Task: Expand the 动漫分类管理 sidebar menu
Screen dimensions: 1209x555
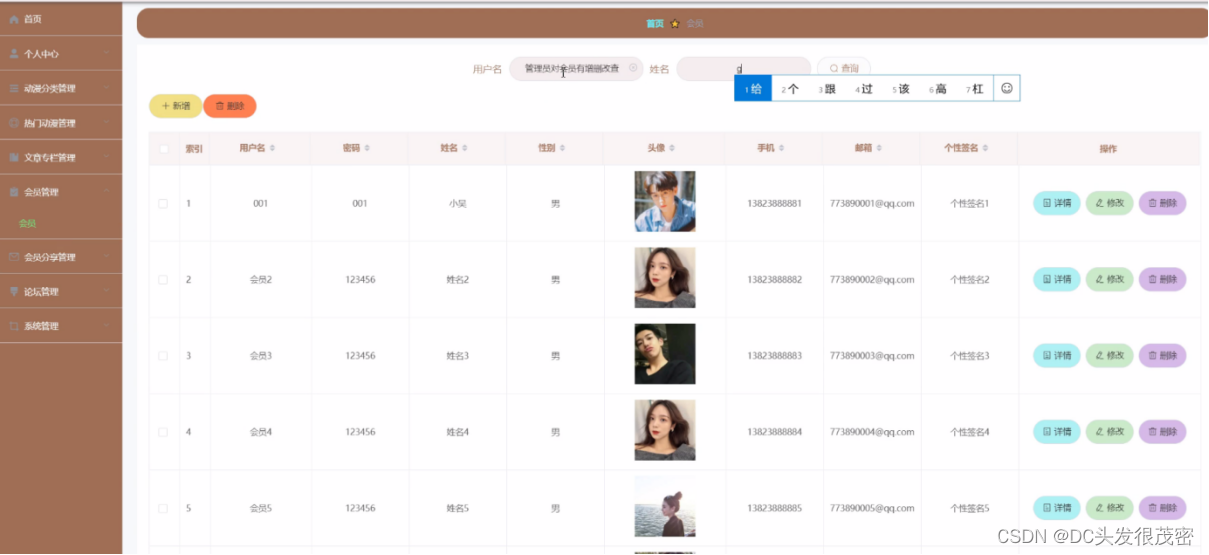Action: click(x=61, y=89)
